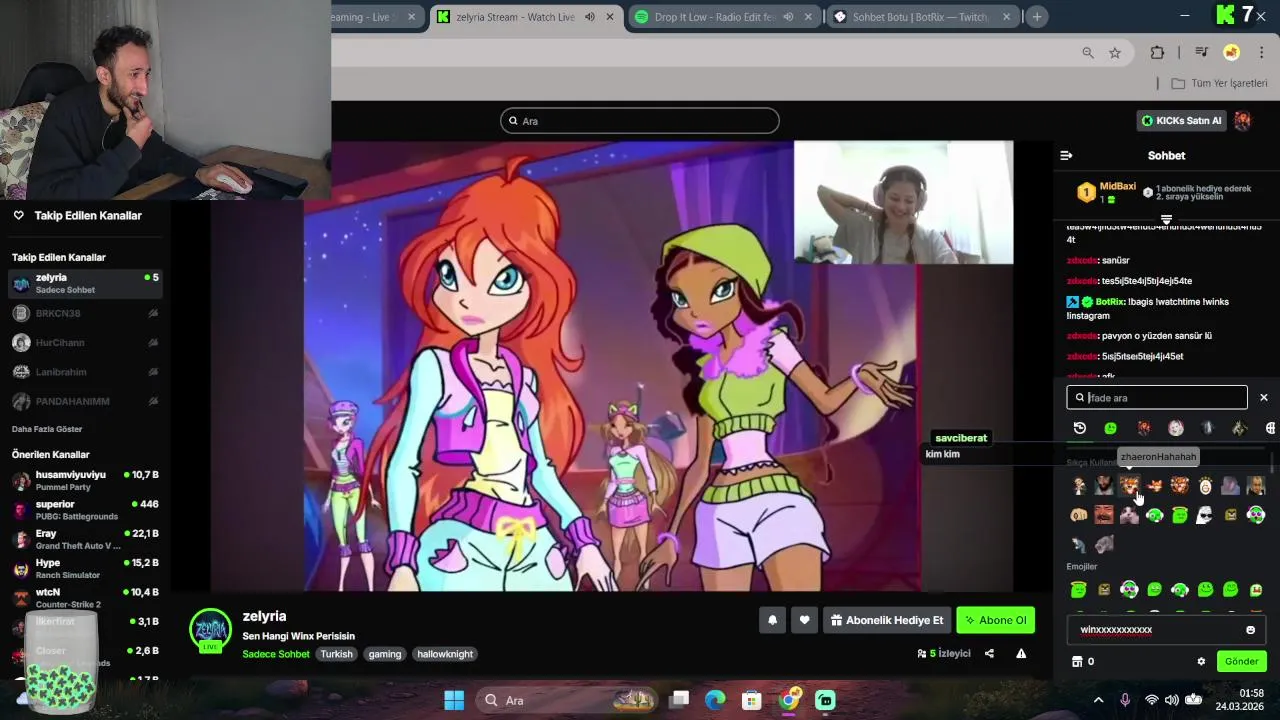Mute the zelyria Stream tab audio
Screen dimensions: 1280x720
click(x=590, y=17)
